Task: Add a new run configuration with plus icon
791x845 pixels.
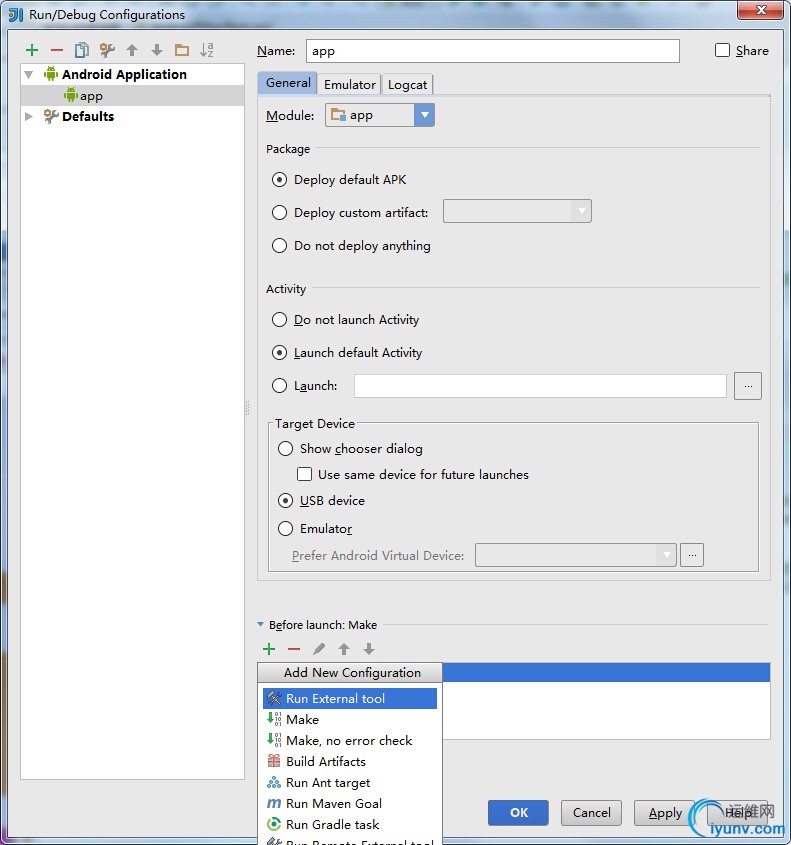Action: point(32,50)
